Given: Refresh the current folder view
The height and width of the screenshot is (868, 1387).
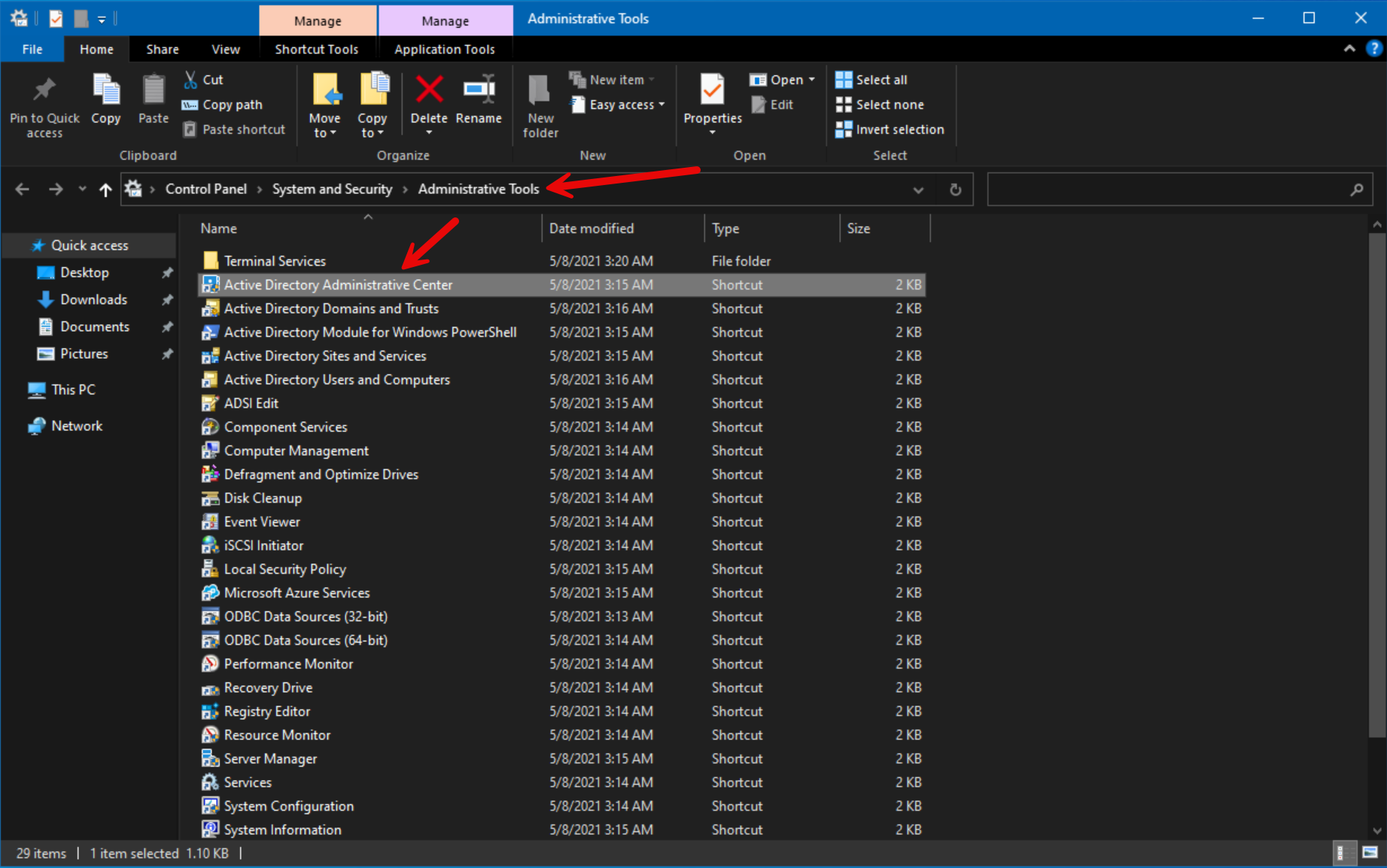Looking at the screenshot, I should (x=955, y=189).
